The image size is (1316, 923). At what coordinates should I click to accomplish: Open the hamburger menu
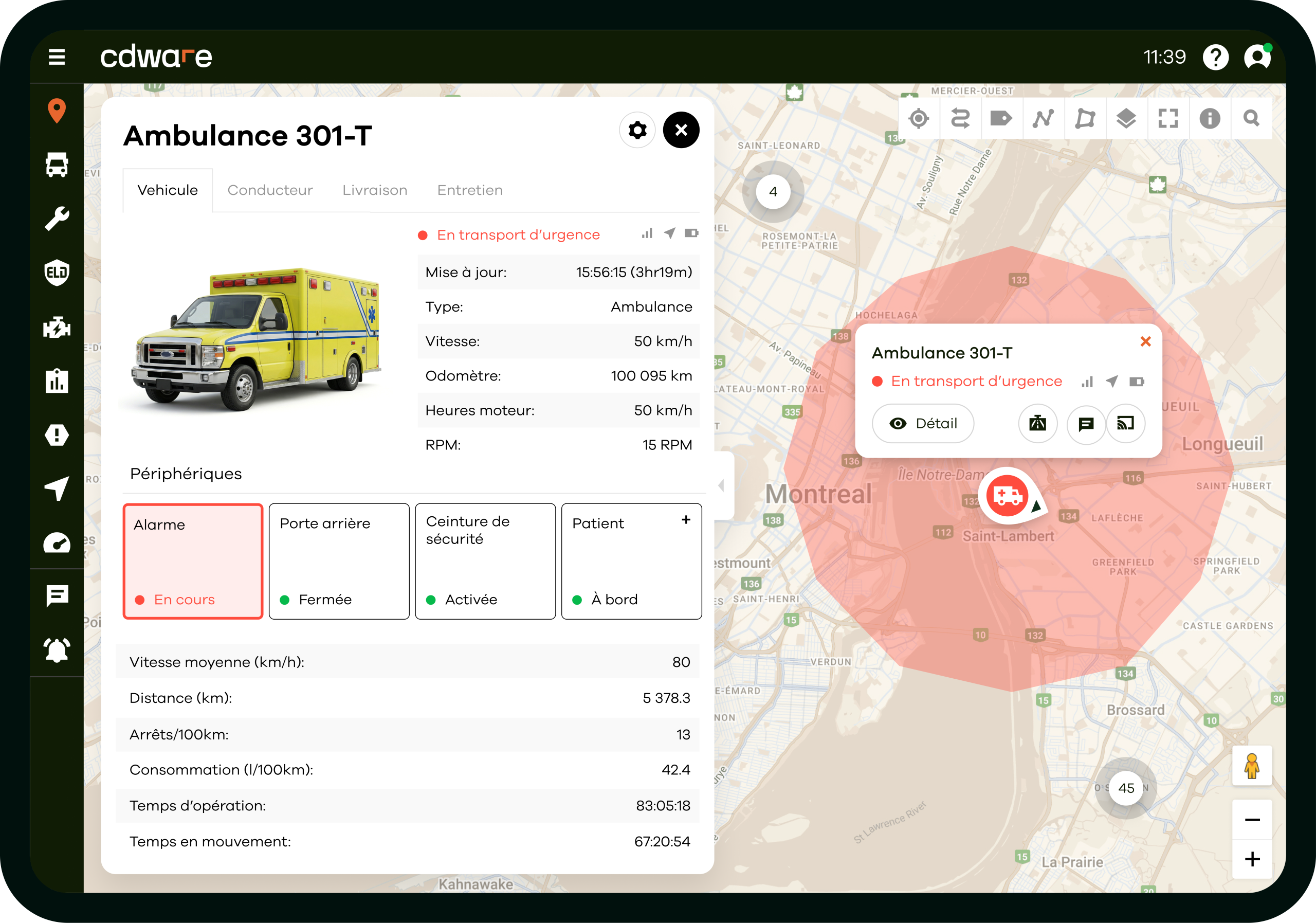57,57
